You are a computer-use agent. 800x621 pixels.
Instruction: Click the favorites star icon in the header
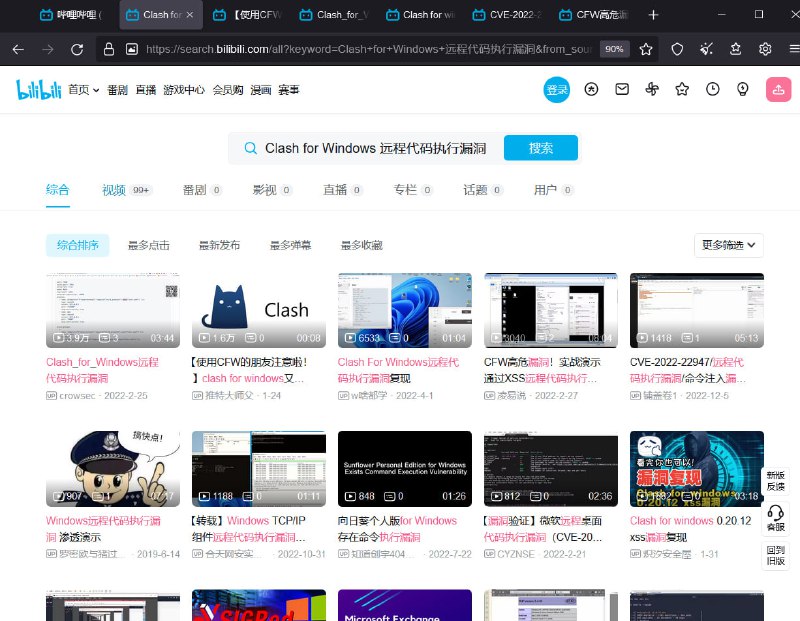click(x=682, y=89)
